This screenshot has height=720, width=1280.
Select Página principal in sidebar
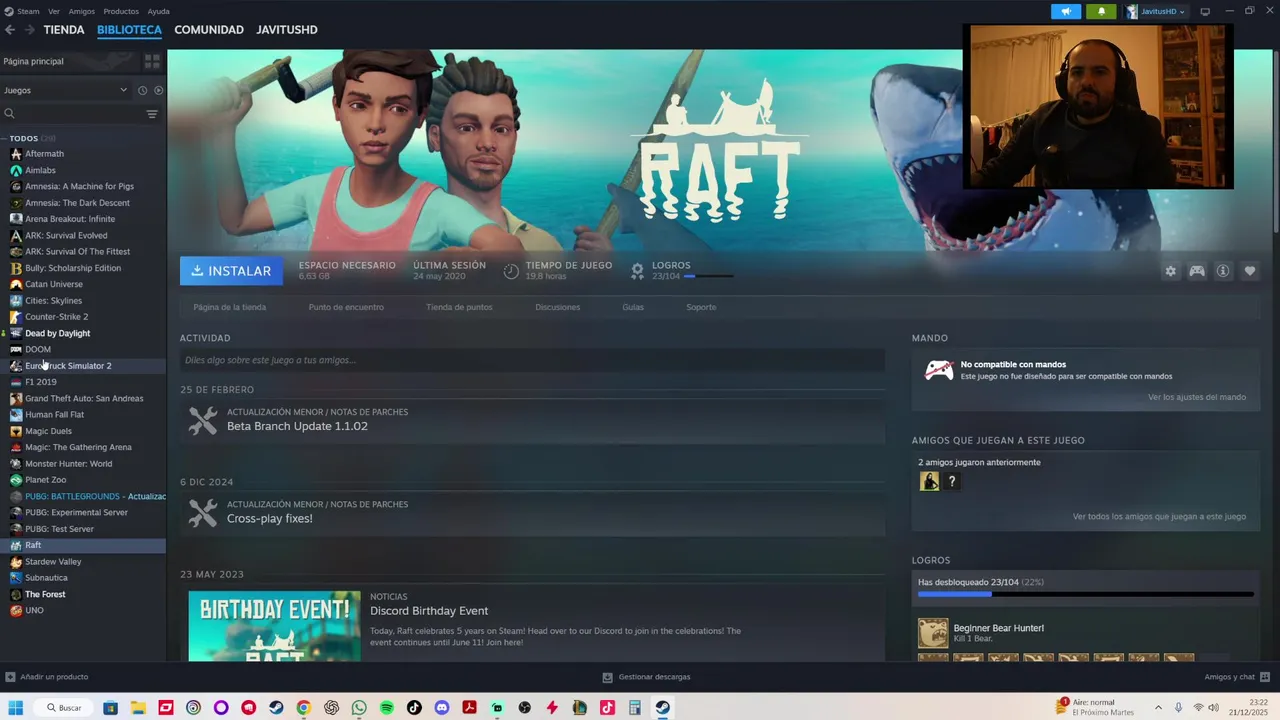click(x=33, y=61)
